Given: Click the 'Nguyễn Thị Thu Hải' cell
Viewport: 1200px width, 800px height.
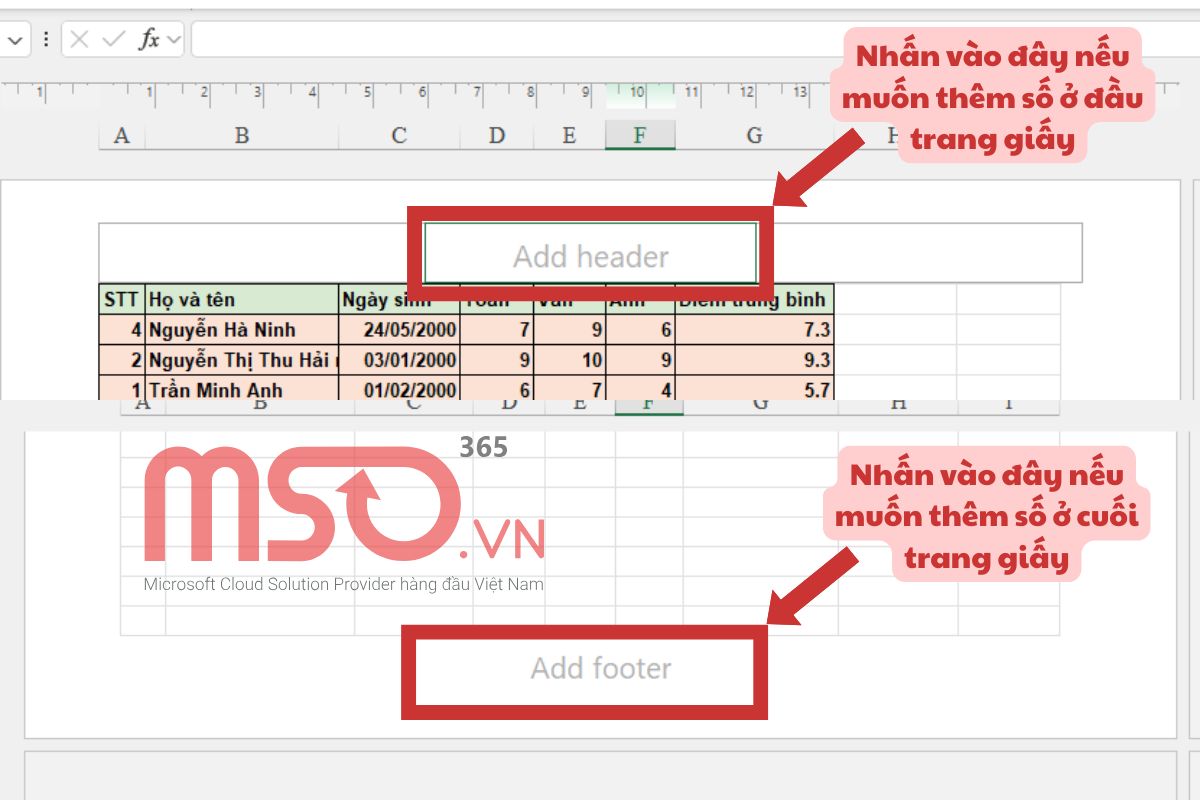Looking at the screenshot, I should click(242, 360).
